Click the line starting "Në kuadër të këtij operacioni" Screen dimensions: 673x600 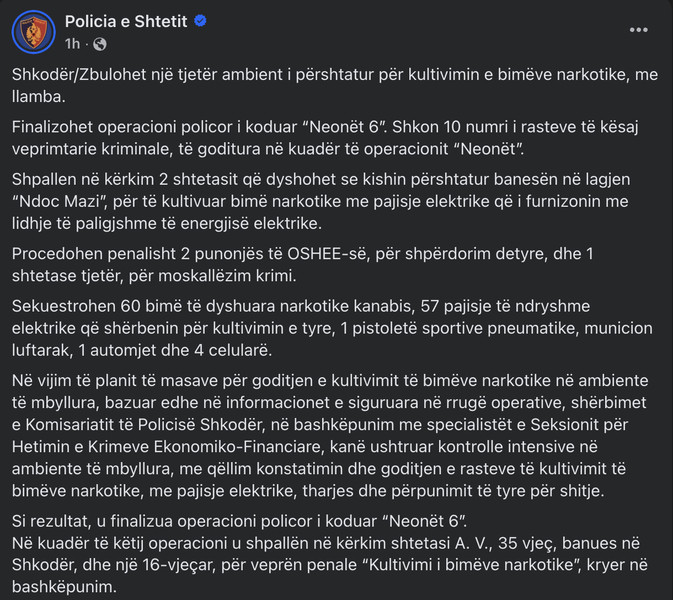pyautogui.click(x=330, y=565)
